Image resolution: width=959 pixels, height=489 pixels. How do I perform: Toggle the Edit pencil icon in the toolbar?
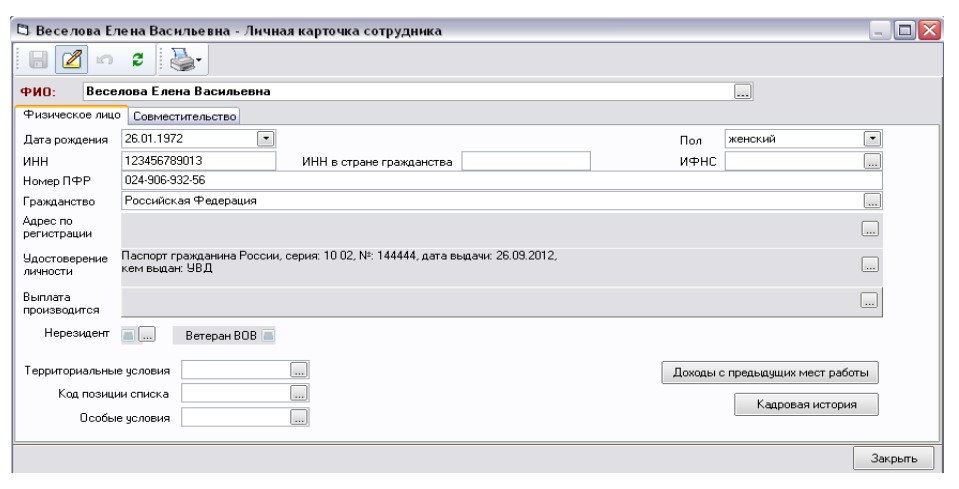[x=72, y=59]
